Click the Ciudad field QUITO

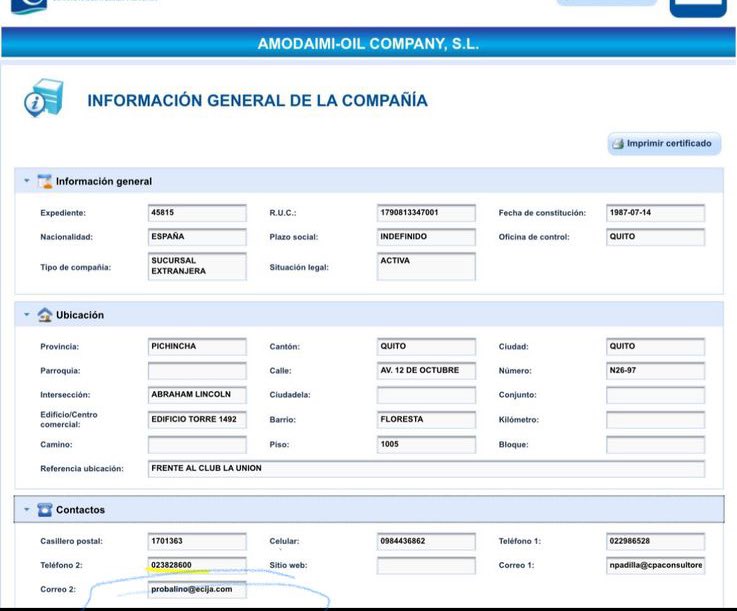coord(655,346)
